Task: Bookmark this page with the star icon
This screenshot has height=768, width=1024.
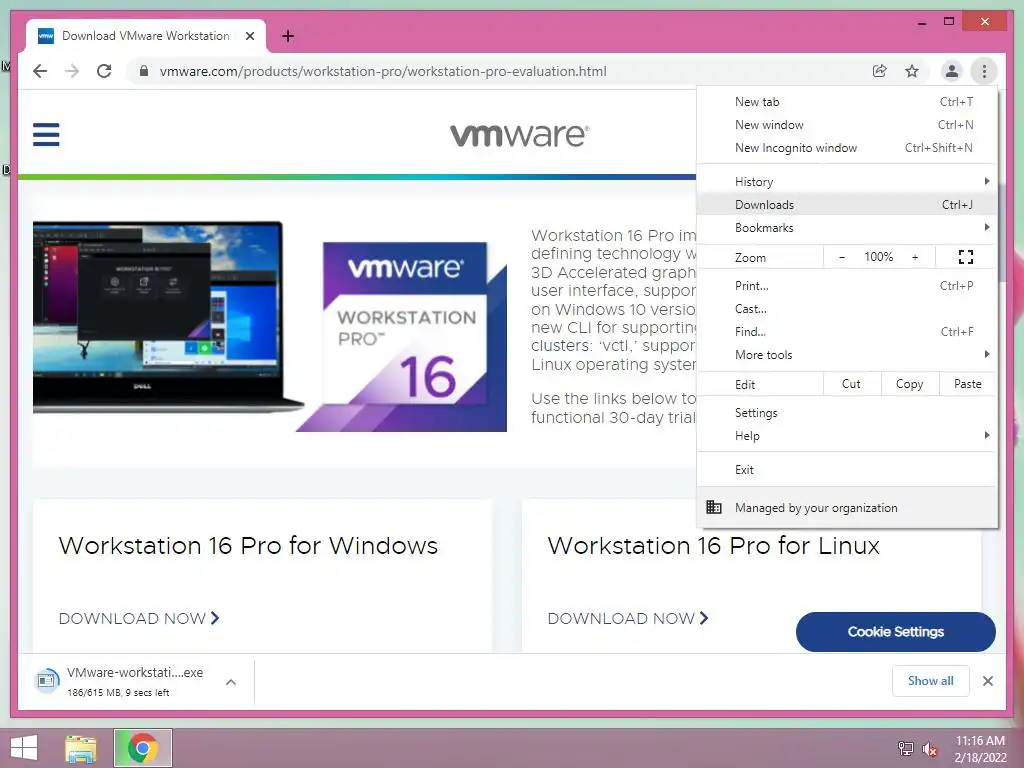Action: (x=912, y=71)
